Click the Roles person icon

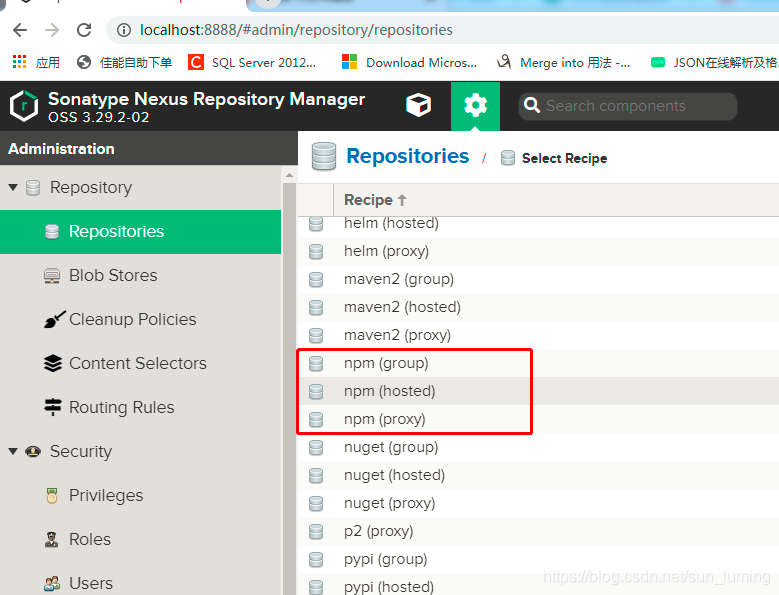click(51, 539)
